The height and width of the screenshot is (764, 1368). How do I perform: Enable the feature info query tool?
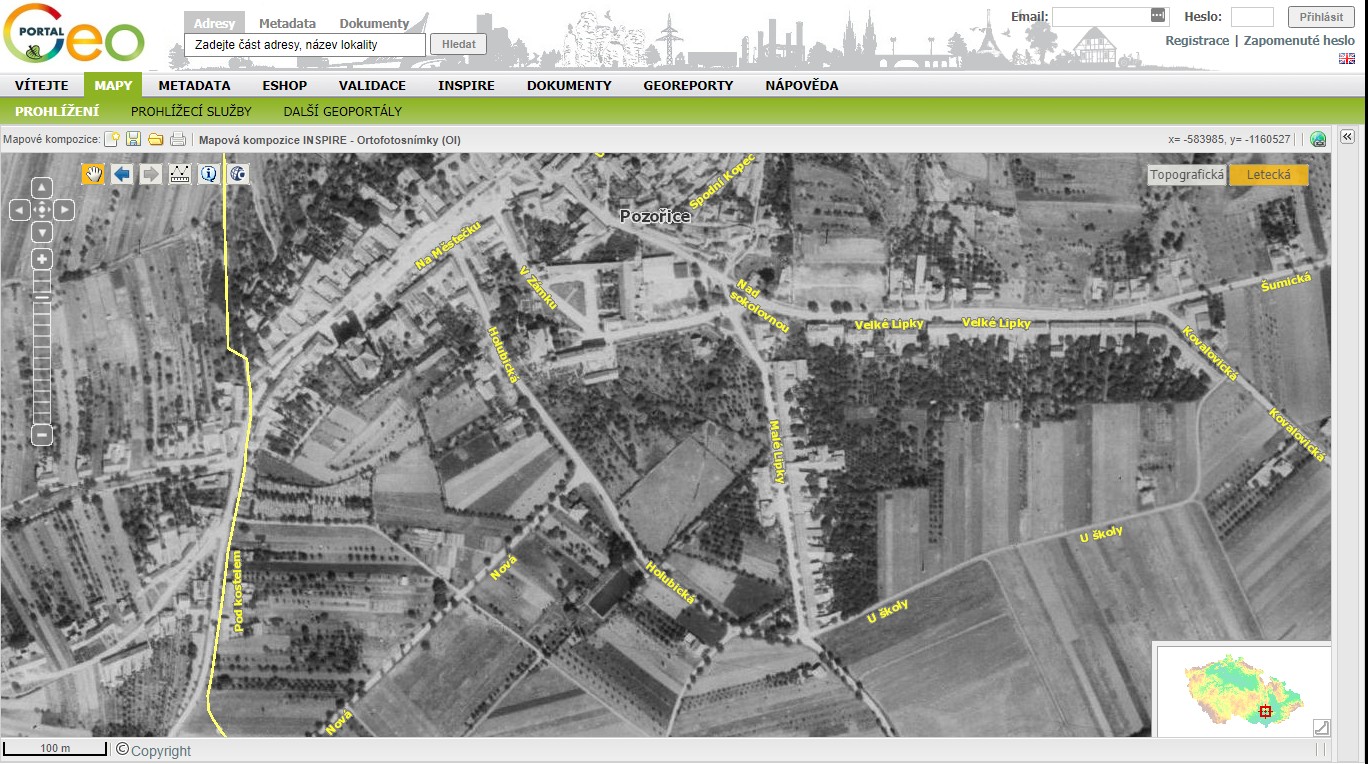(209, 174)
